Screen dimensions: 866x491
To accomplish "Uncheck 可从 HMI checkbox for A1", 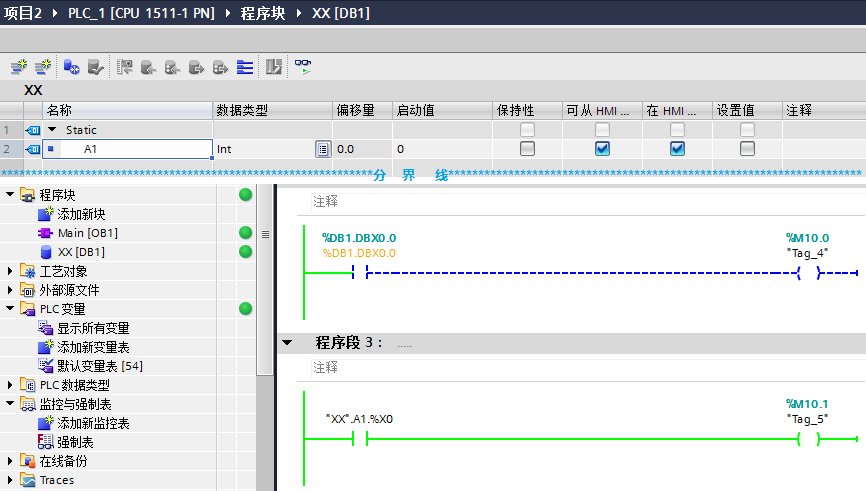I will click(x=603, y=149).
